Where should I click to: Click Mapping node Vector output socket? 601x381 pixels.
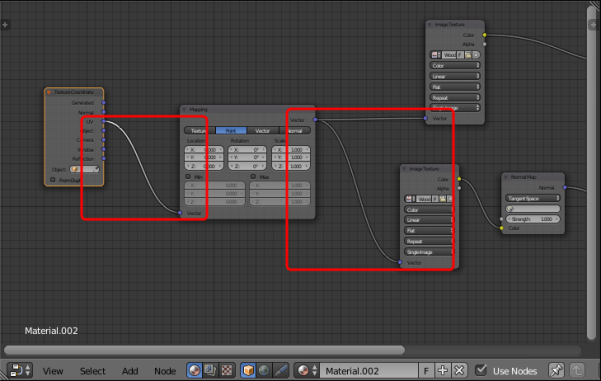click(x=315, y=120)
